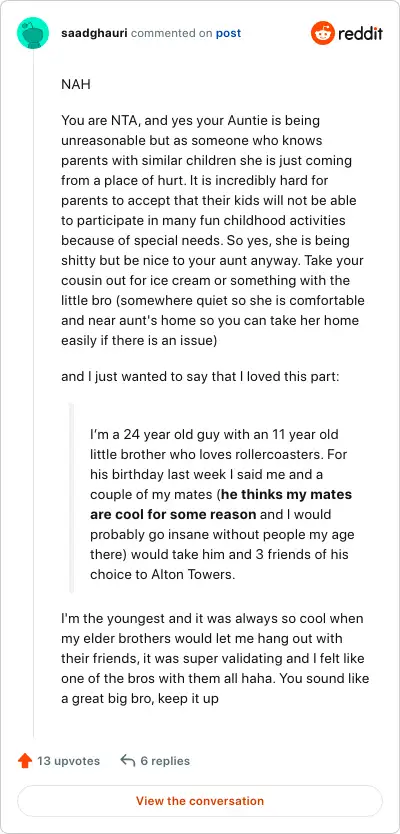The width and height of the screenshot is (400, 834).
Task: Click the bold 'he thinks my mates' text
Action: [287, 495]
